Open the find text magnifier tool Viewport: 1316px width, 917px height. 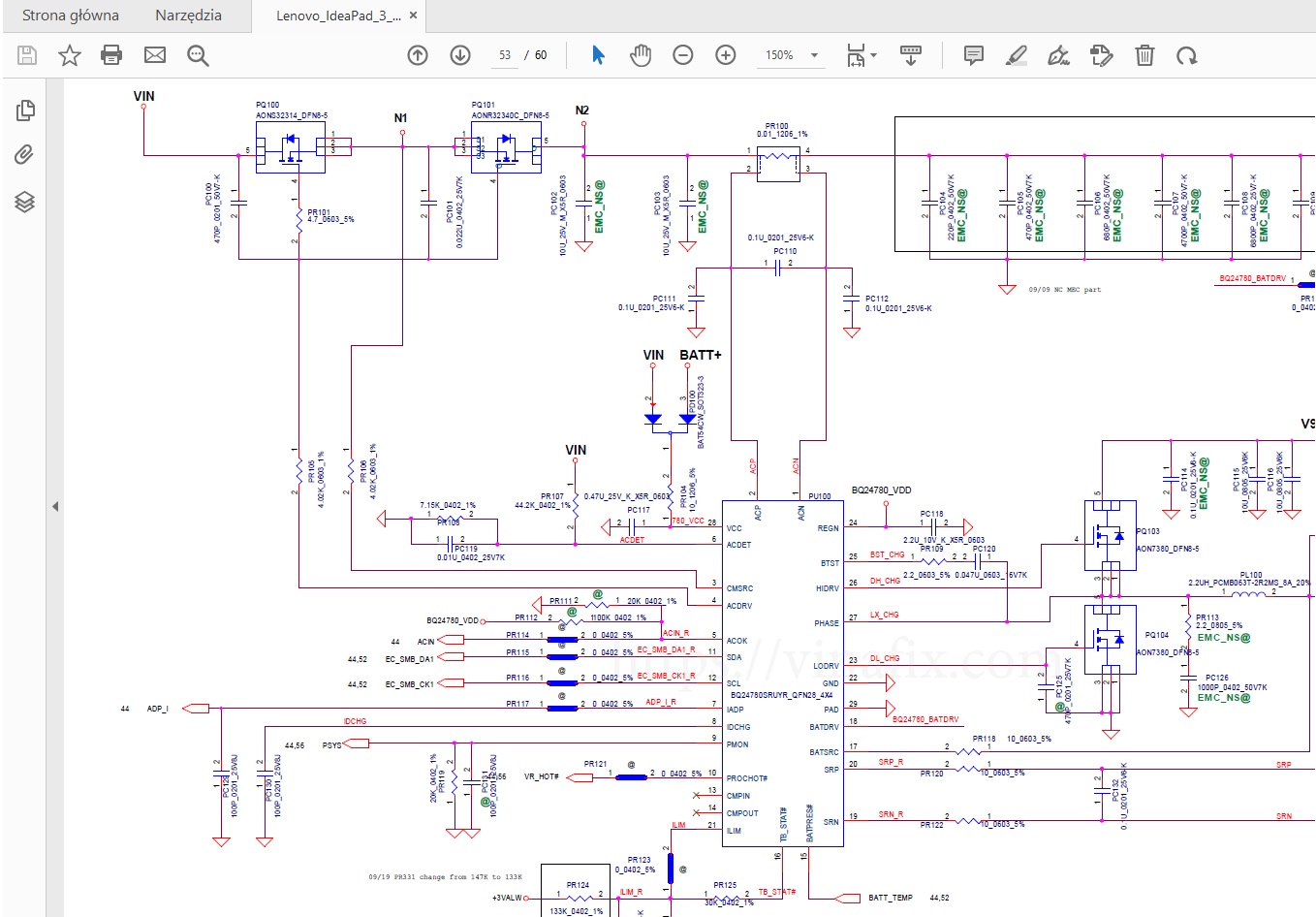pos(198,55)
